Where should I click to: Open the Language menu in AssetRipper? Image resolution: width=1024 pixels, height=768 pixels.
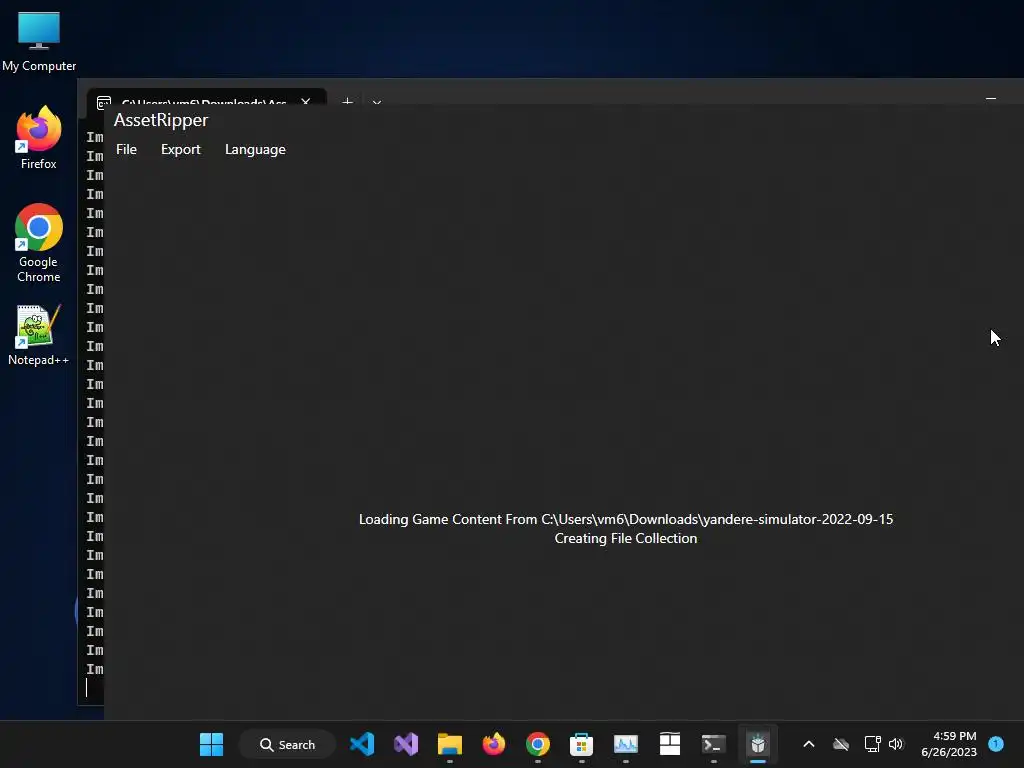pos(255,150)
